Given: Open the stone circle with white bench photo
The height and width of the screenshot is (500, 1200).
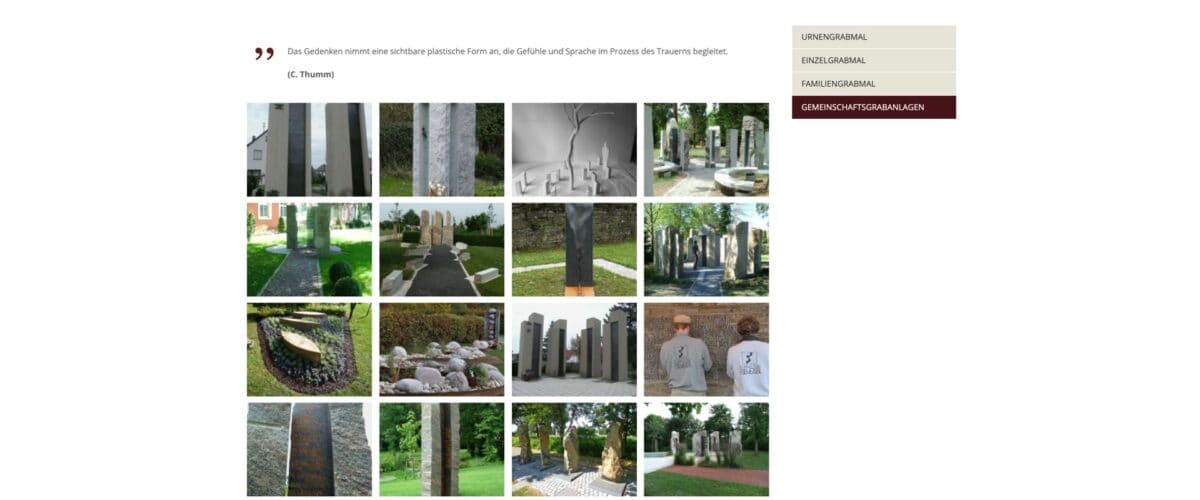Looking at the screenshot, I should (x=706, y=150).
